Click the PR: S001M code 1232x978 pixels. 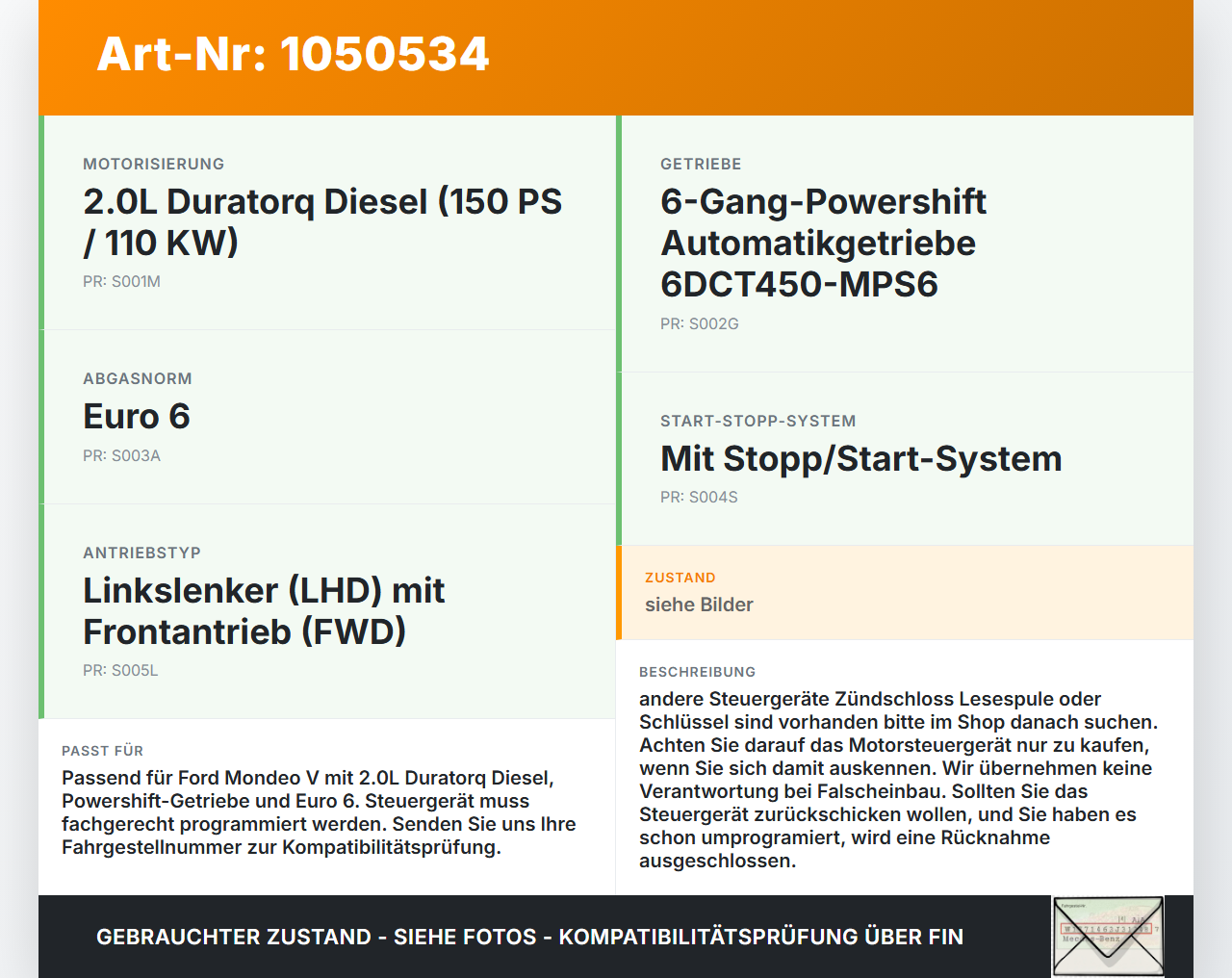pos(121,282)
